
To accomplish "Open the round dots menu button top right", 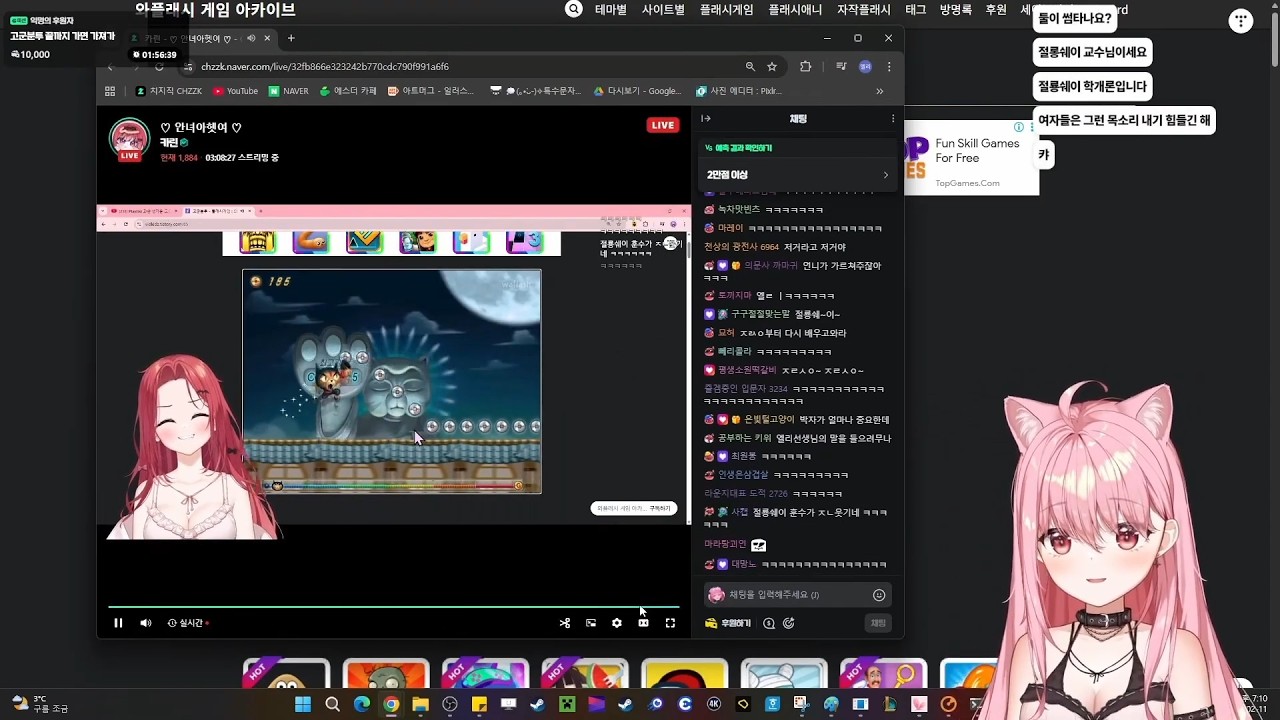I will point(1241,21).
